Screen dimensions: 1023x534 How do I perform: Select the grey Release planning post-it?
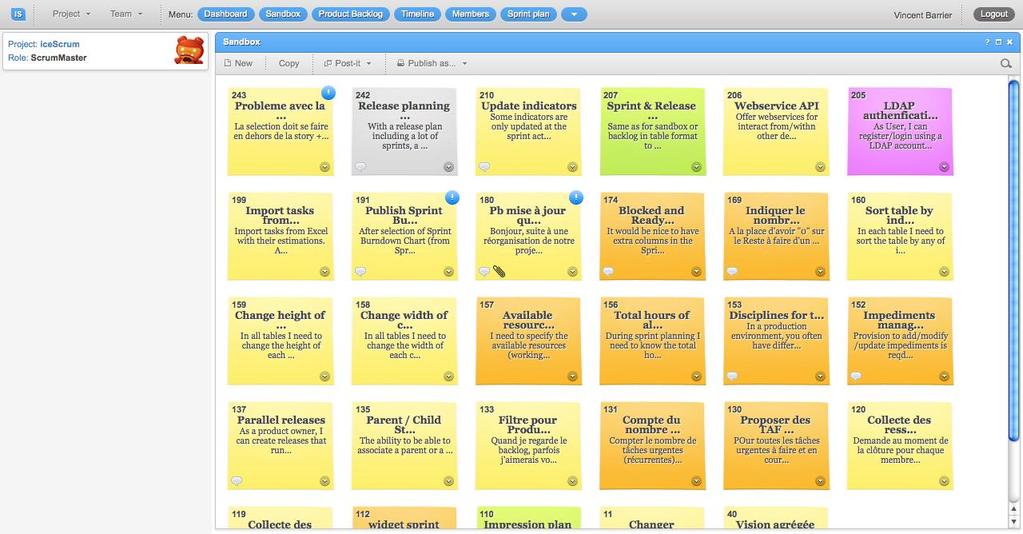(x=405, y=132)
